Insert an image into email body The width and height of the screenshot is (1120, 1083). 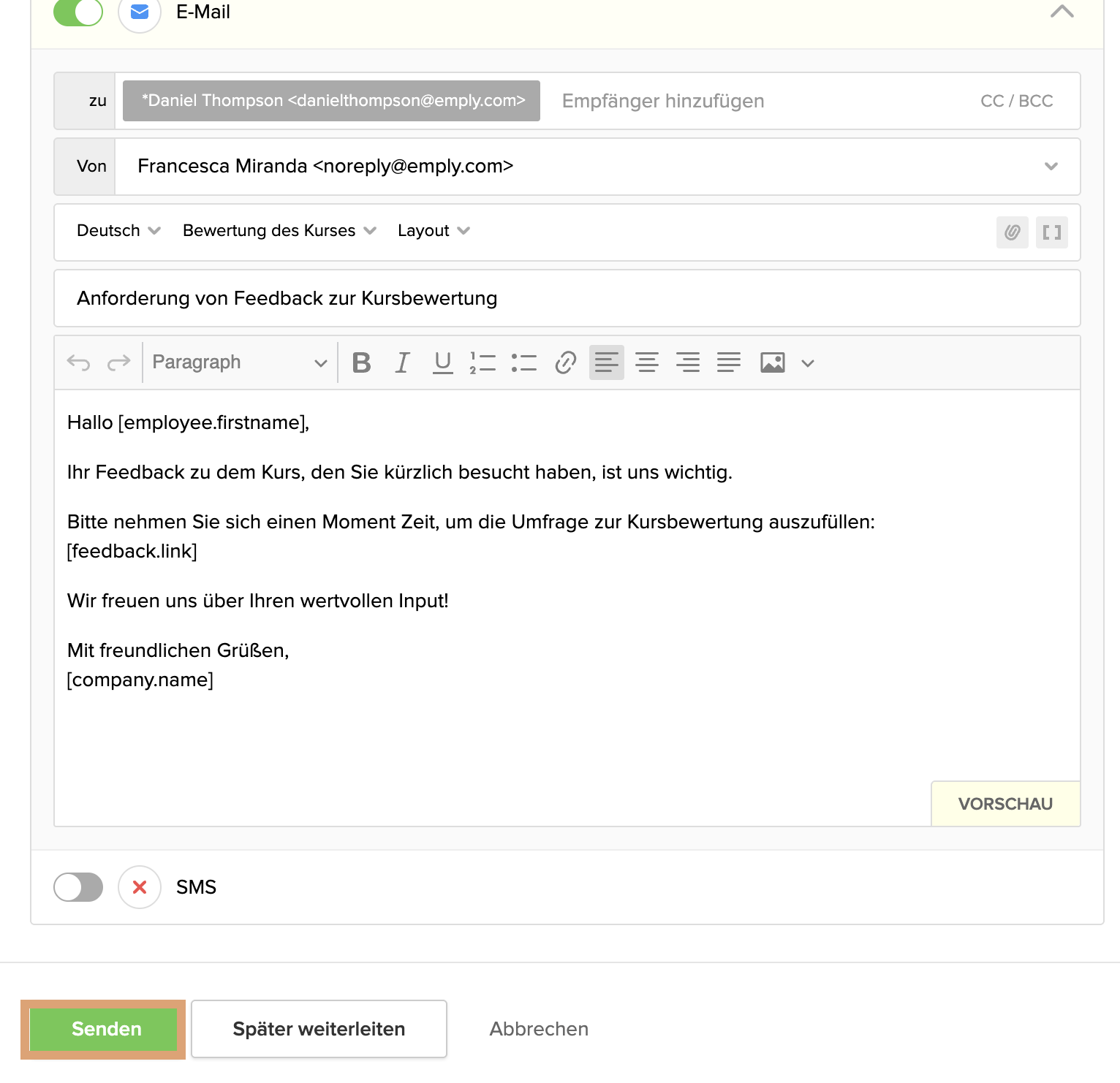click(x=773, y=362)
